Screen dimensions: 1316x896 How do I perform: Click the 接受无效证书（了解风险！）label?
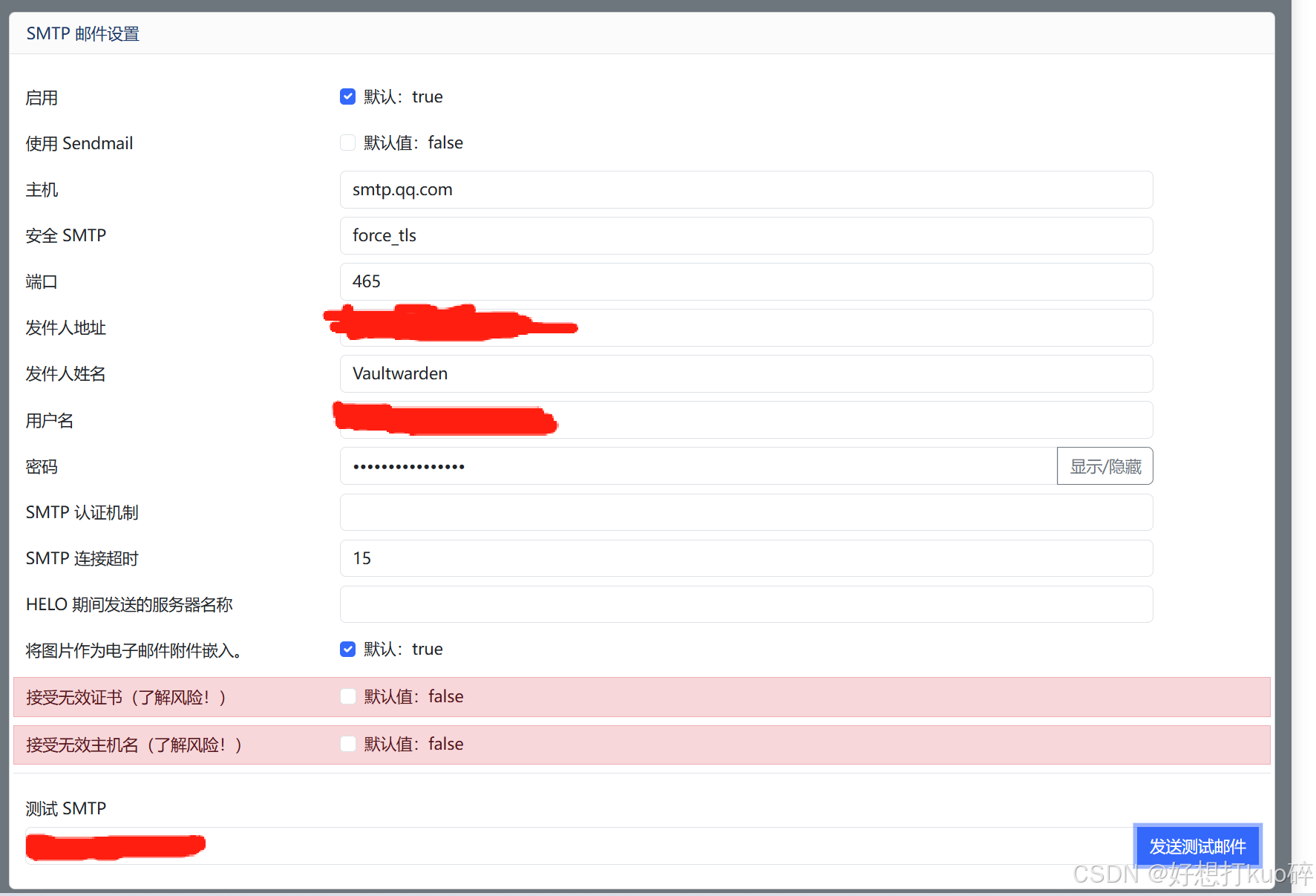(x=126, y=697)
